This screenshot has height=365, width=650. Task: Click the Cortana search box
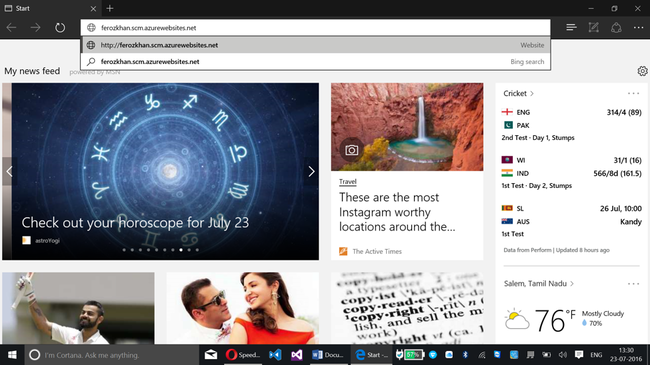[x=112, y=355]
